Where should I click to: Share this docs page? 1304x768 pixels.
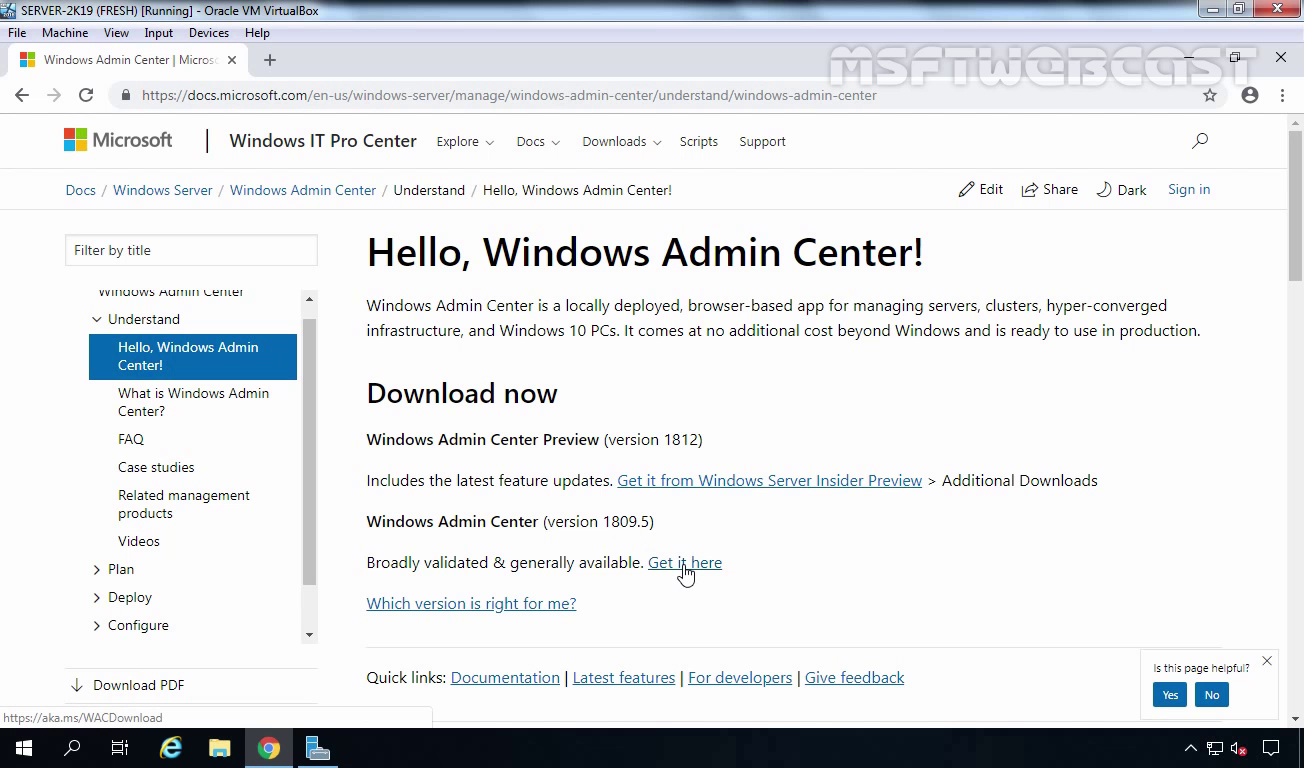[x=1049, y=189]
